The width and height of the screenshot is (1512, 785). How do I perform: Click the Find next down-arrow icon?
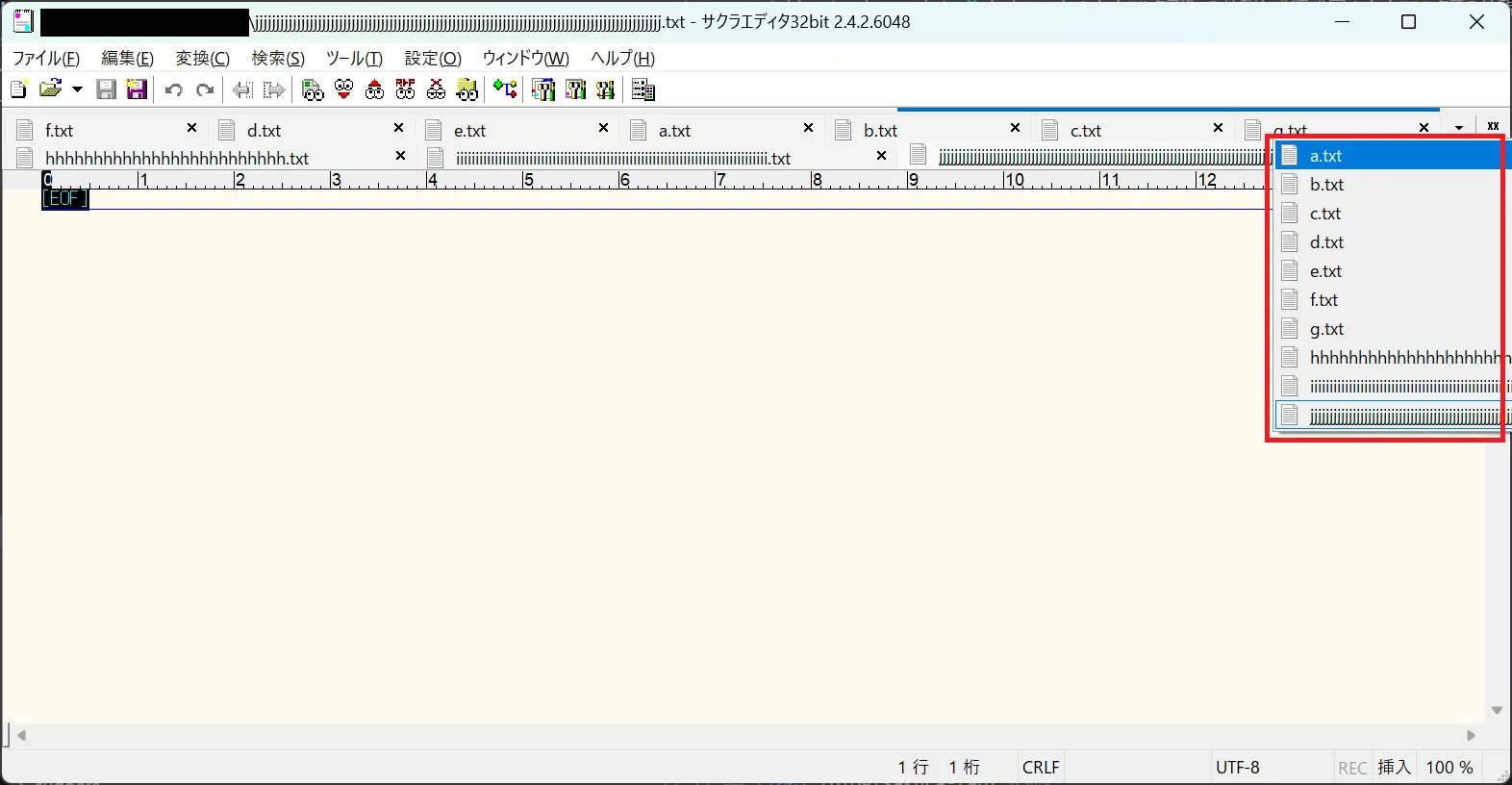[x=343, y=89]
